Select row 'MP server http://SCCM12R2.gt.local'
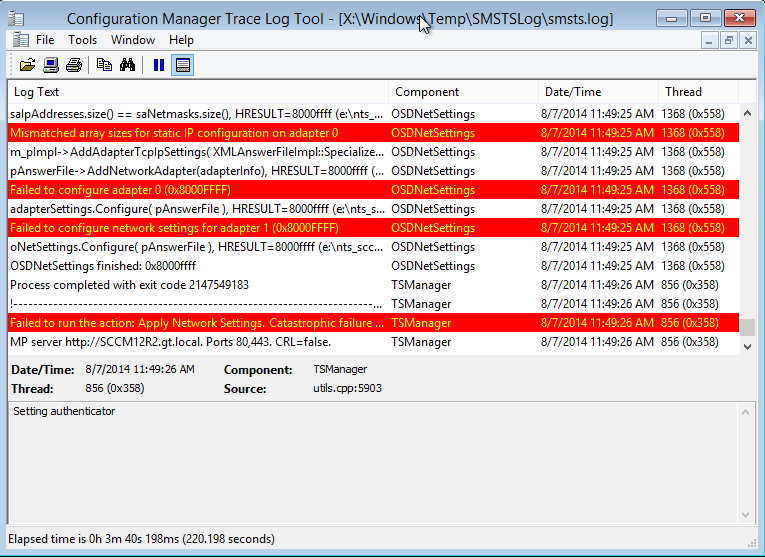The image size is (765, 558). [374, 342]
